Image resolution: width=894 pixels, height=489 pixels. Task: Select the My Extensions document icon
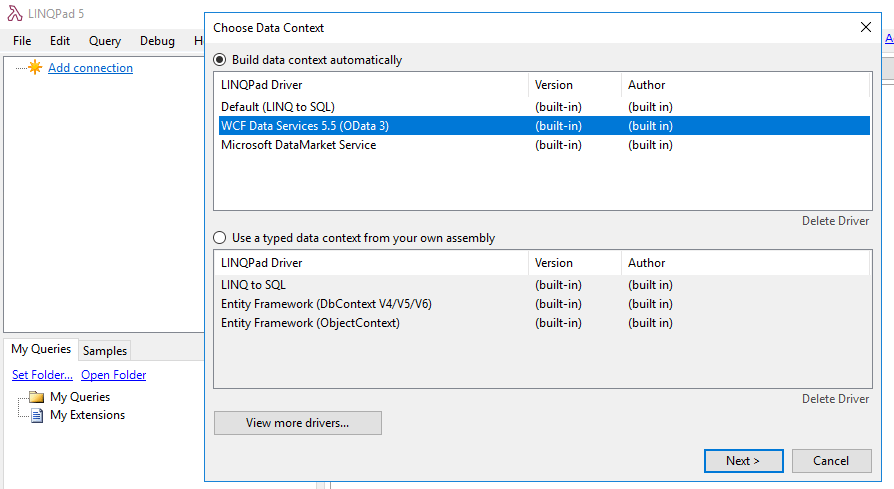coord(37,415)
